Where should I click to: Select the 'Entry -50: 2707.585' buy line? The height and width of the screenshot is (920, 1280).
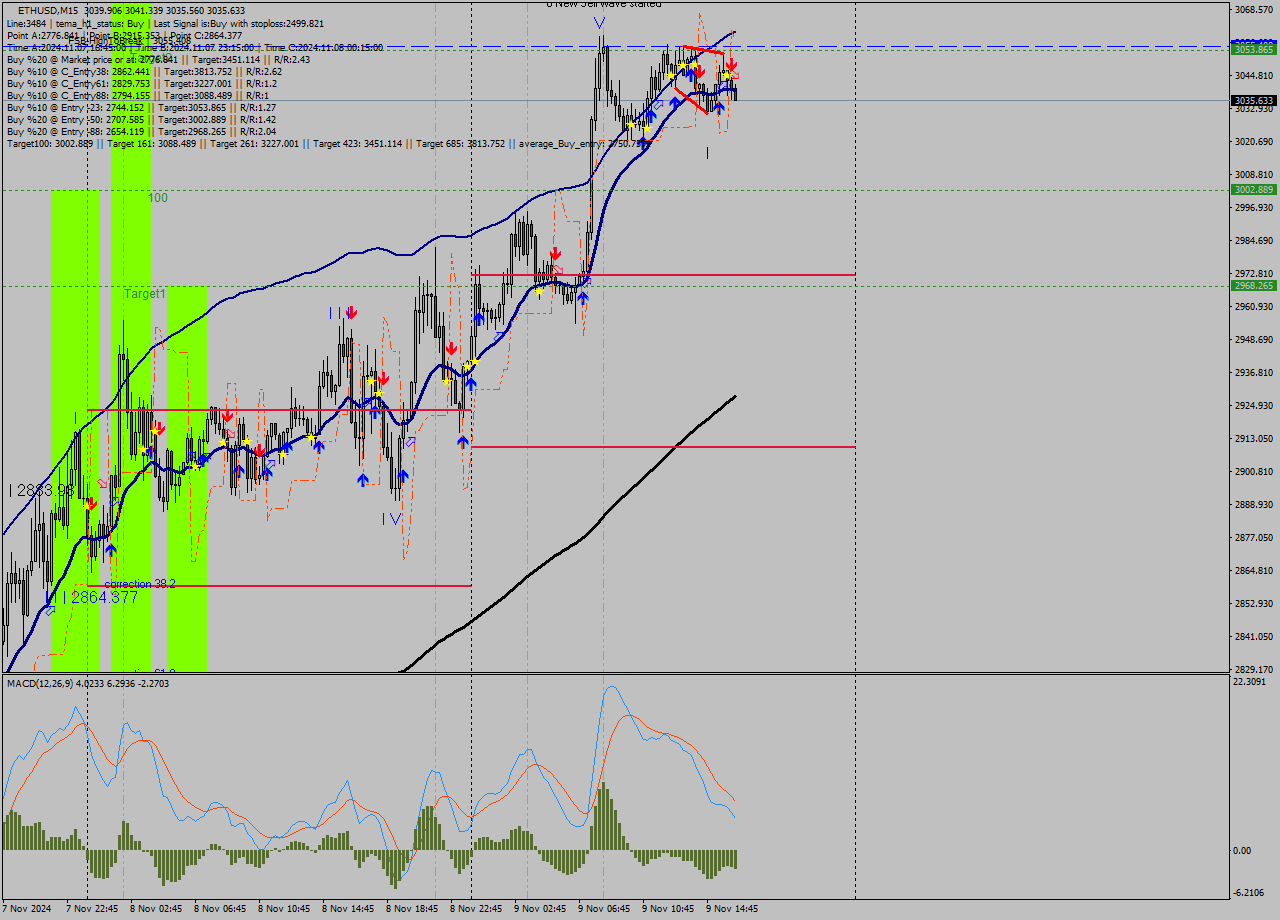141,119
